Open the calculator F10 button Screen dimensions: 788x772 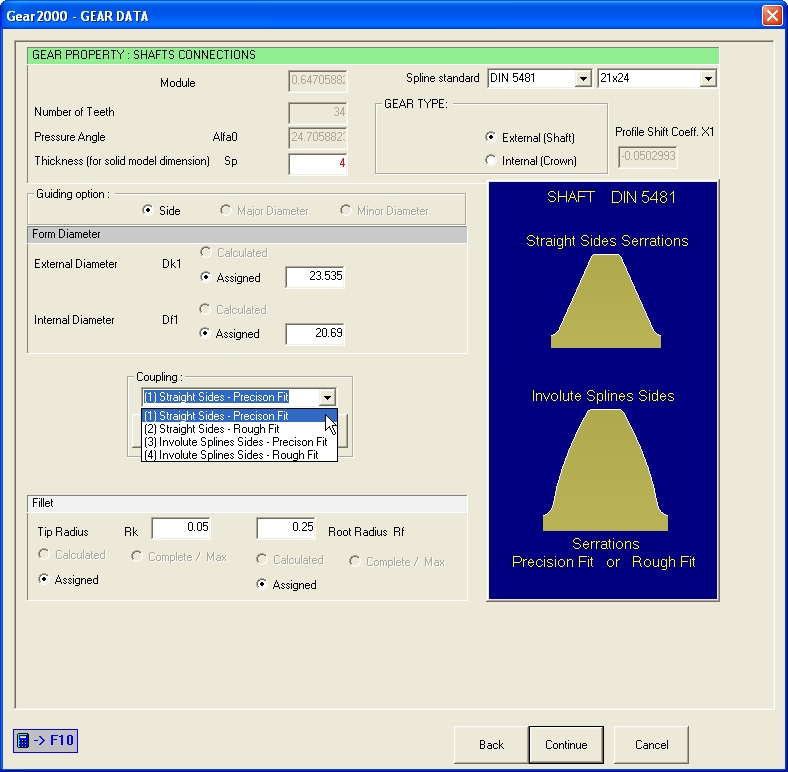point(45,740)
